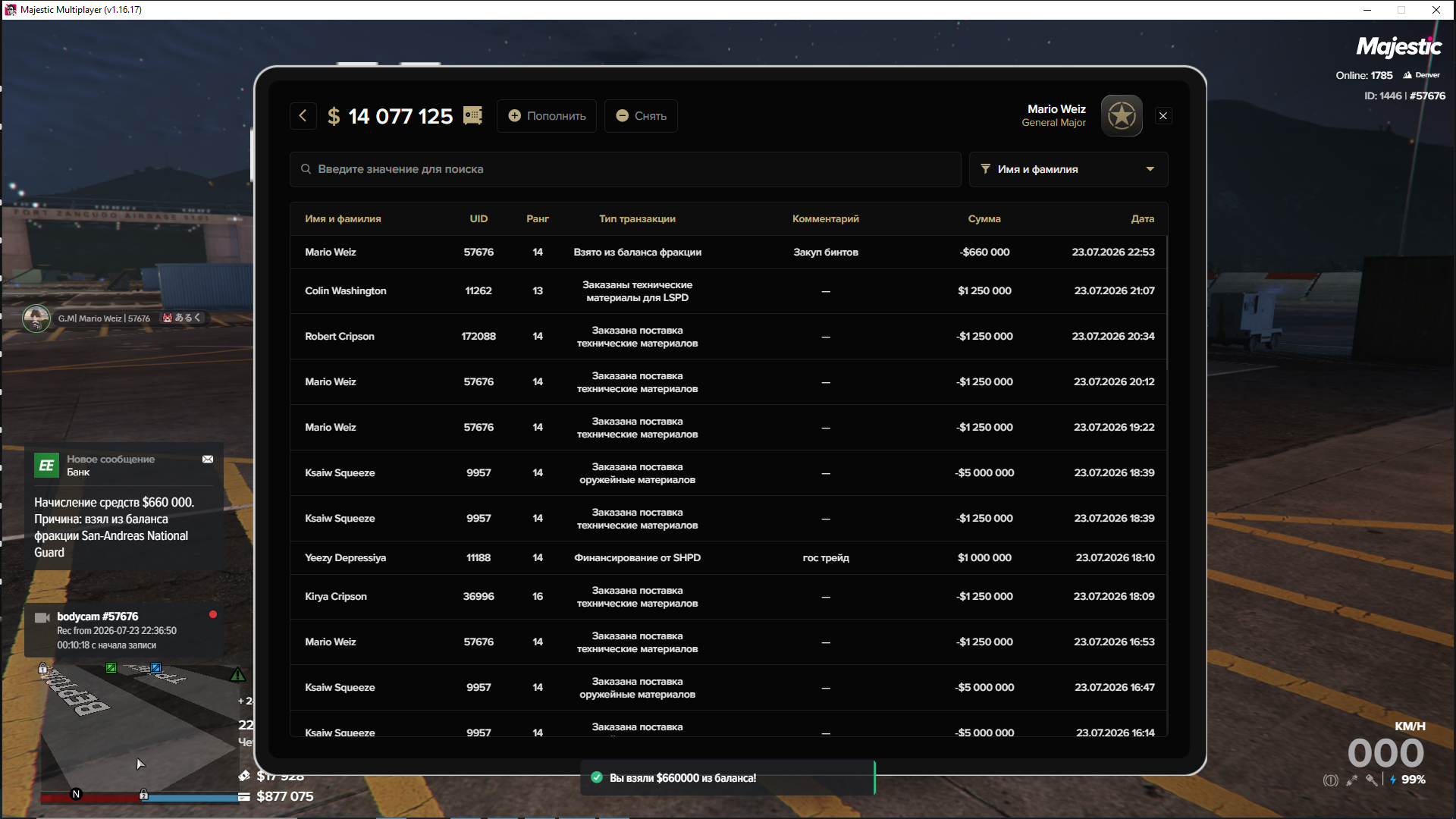This screenshot has width=1456, height=819.
Task: Click the envelope icon on the bank message
Action: click(x=208, y=460)
